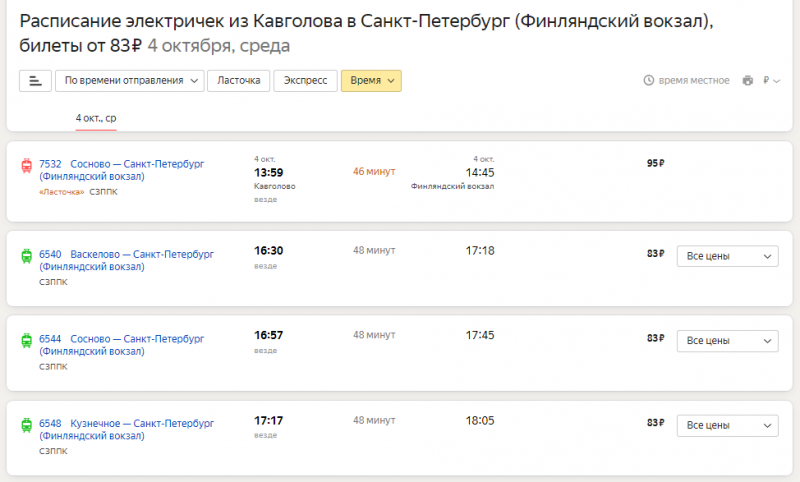Open the sort dropdown По времени отправления

point(129,81)
